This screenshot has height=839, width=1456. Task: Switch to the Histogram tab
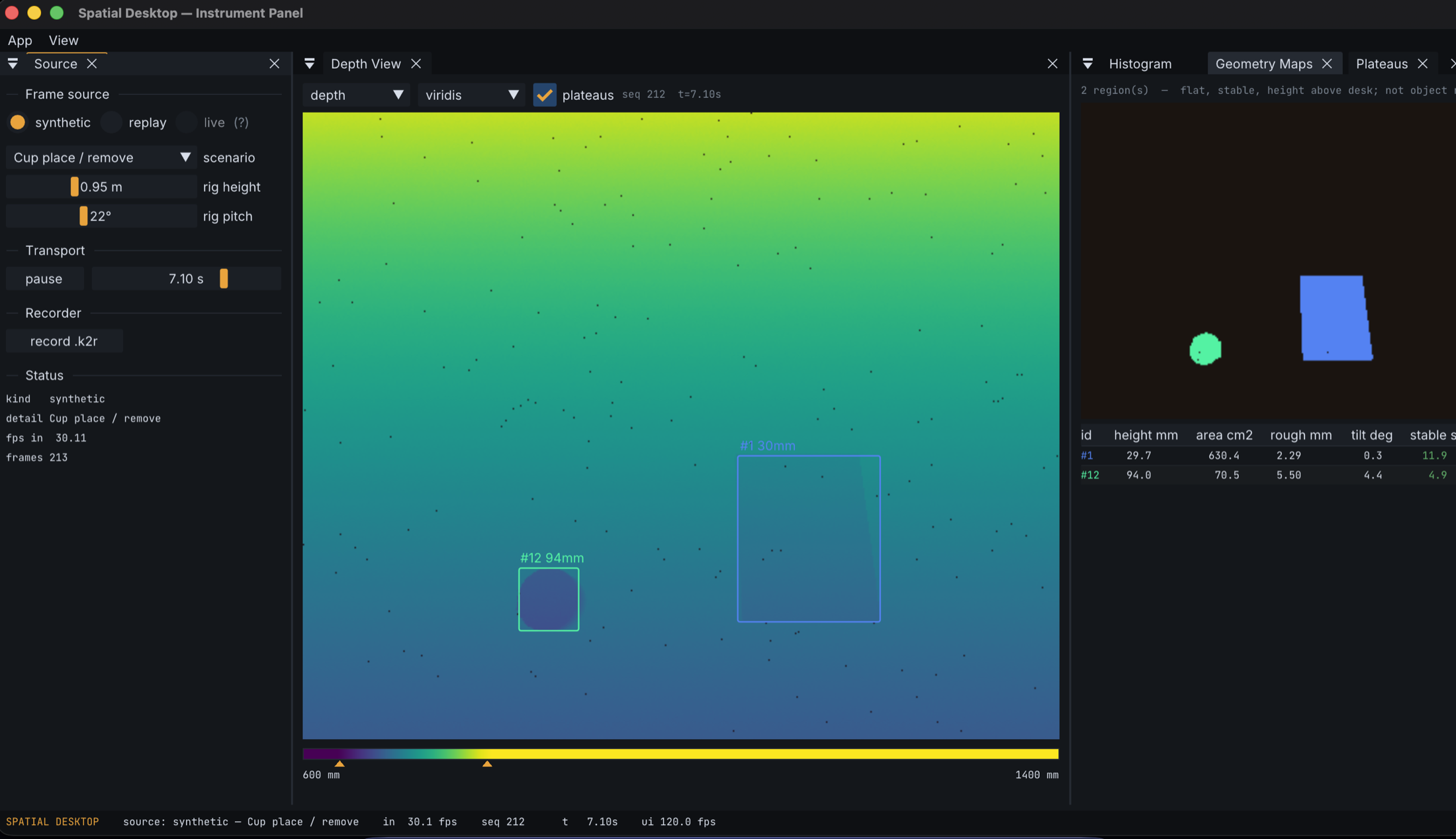click(x=1140, y=64)
